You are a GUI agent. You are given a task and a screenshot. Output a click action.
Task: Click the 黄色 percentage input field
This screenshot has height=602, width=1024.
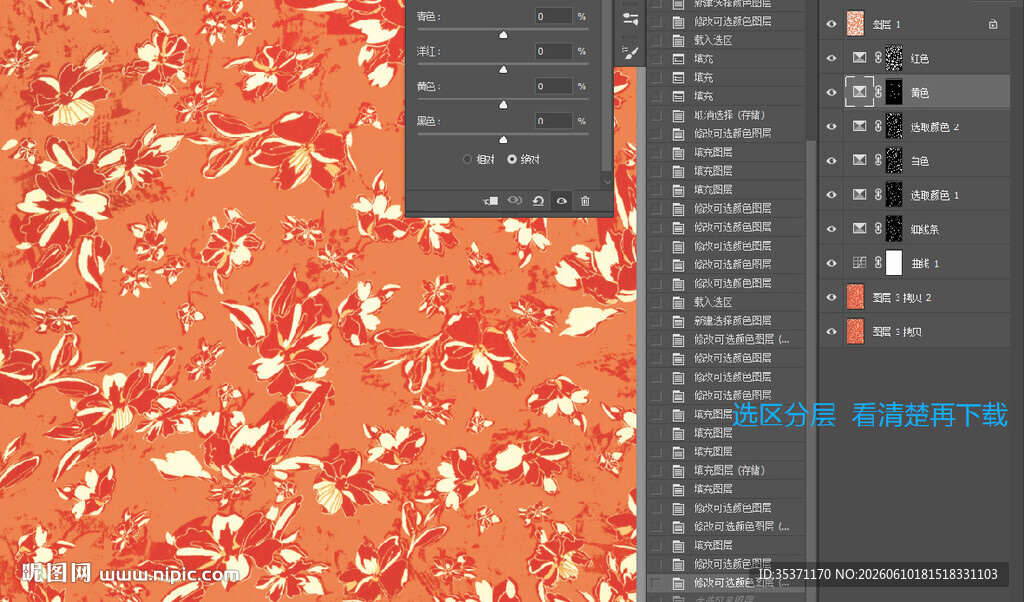click(554, 86)
